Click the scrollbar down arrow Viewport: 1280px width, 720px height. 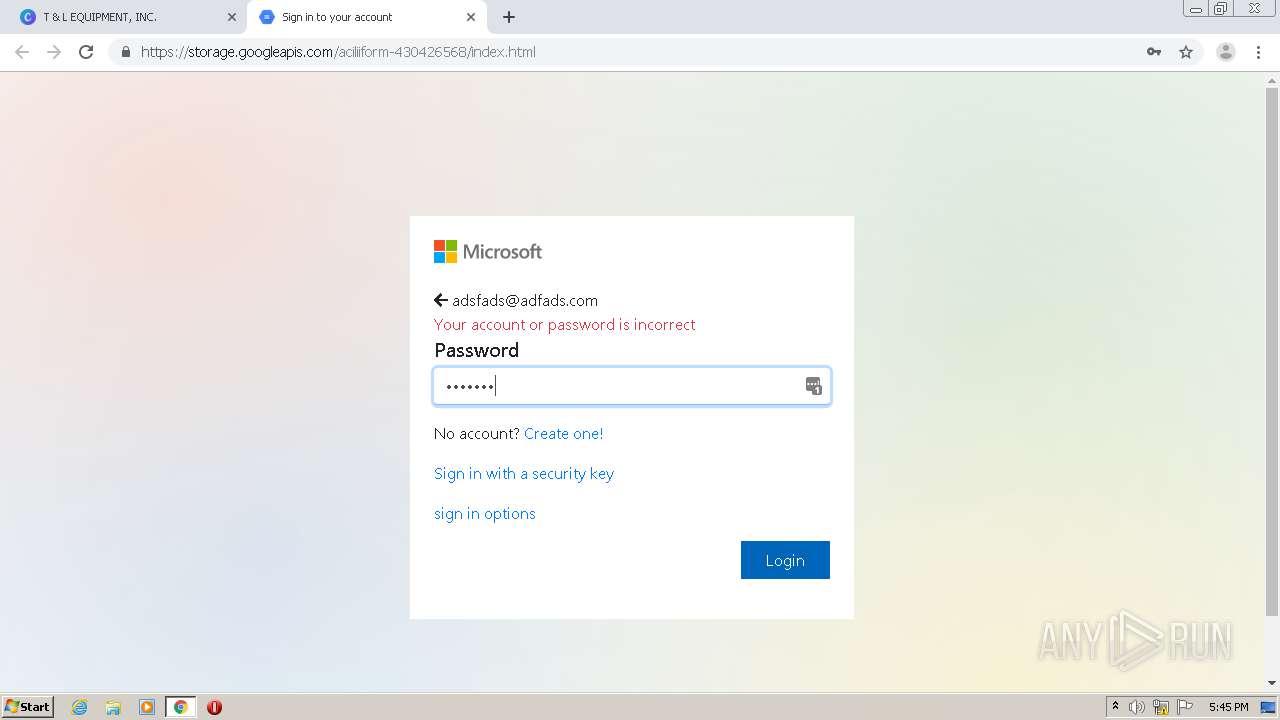[1272, 684]
